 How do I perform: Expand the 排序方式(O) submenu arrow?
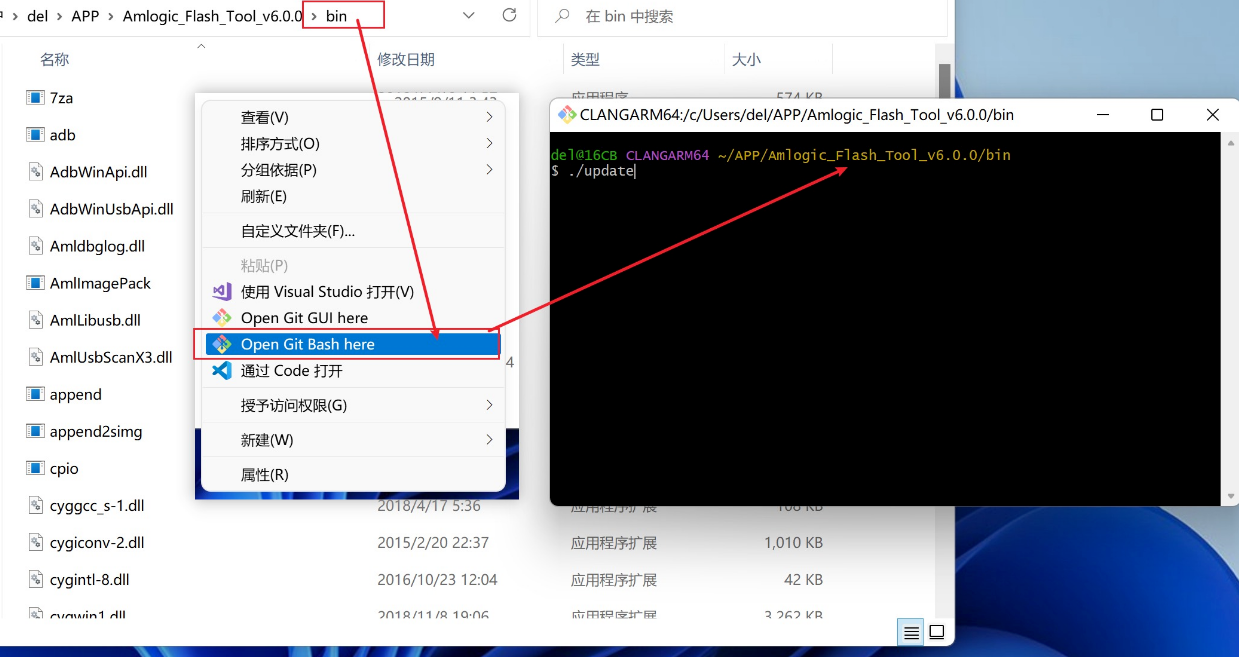pos(489,143)
